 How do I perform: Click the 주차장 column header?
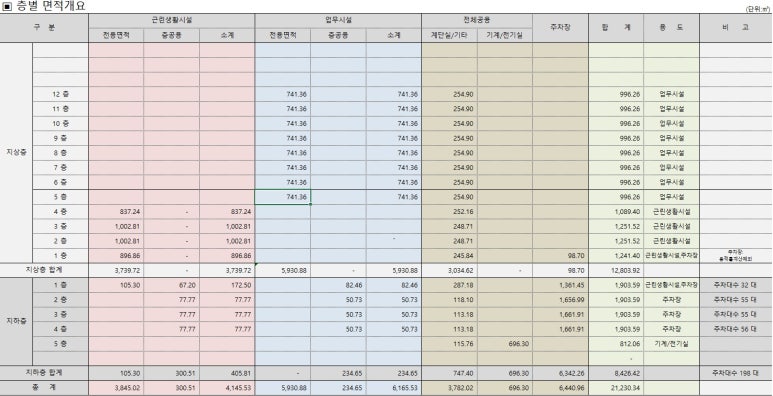coord(560,28)
